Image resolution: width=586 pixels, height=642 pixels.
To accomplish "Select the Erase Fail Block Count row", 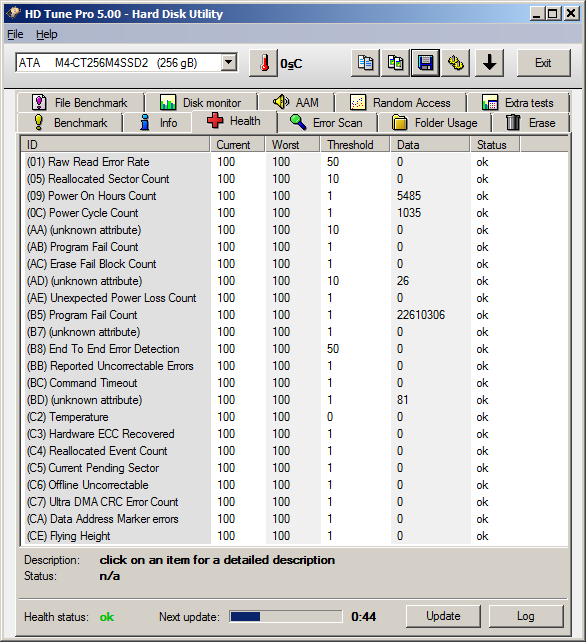I will pyautogui.click(x=294, y=264).
